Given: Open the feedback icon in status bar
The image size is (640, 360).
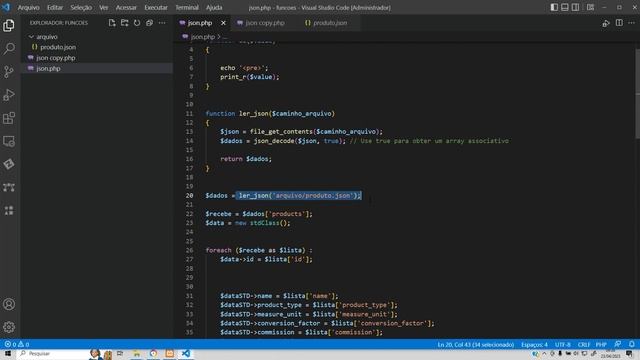Looking at the screenshot, I should (618, 344).
